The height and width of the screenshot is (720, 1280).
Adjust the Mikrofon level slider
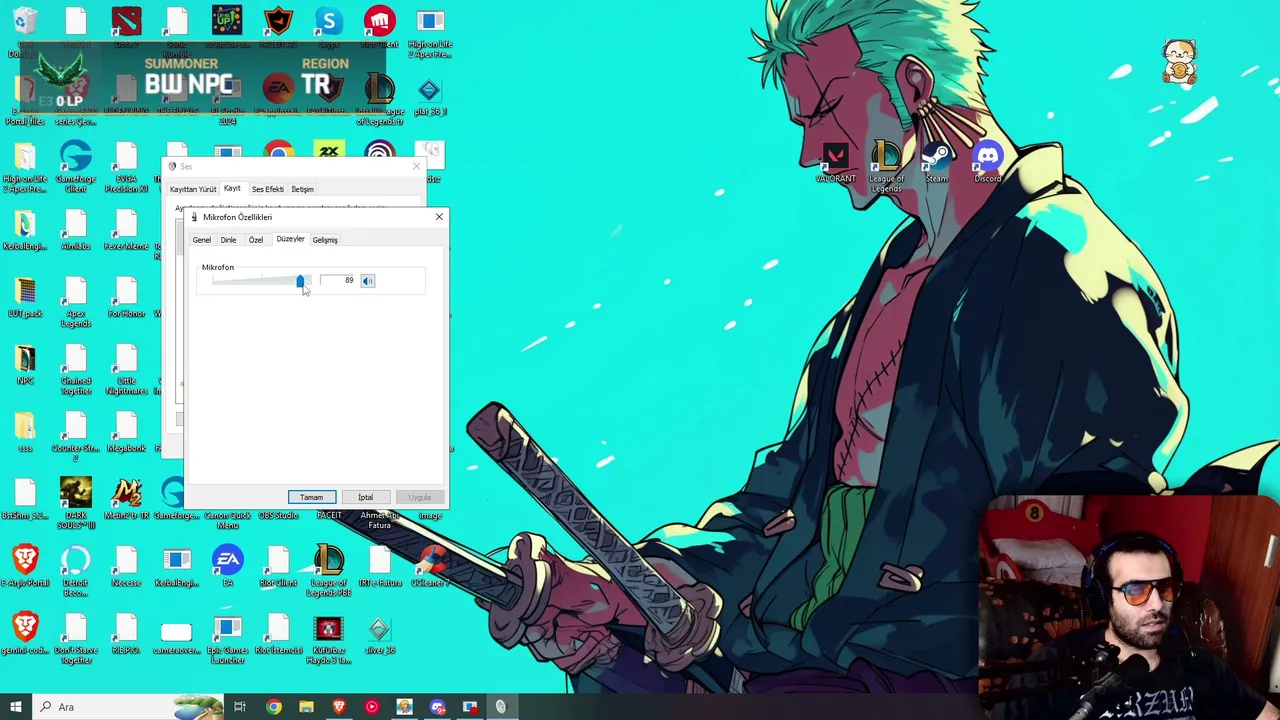pos(300,281)
